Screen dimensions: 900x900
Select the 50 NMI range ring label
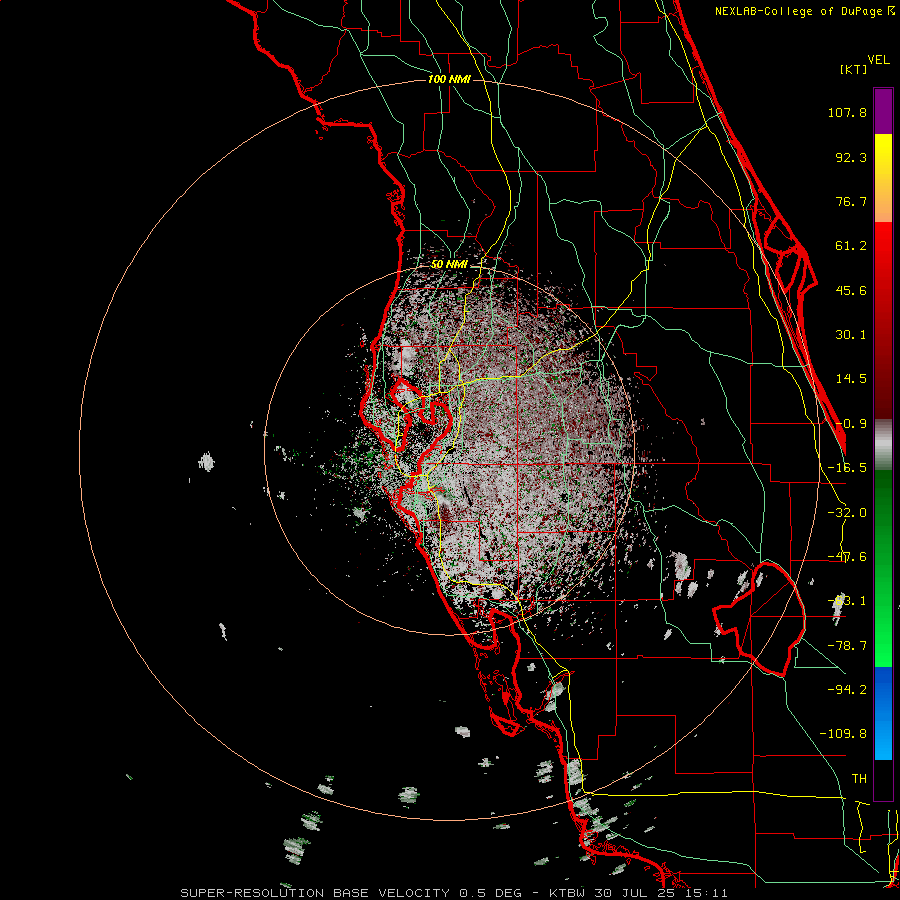449,264
